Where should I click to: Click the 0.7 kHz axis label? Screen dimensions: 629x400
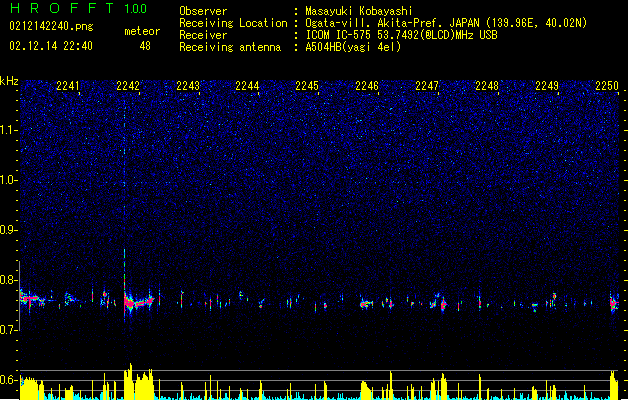coord(9,330)
